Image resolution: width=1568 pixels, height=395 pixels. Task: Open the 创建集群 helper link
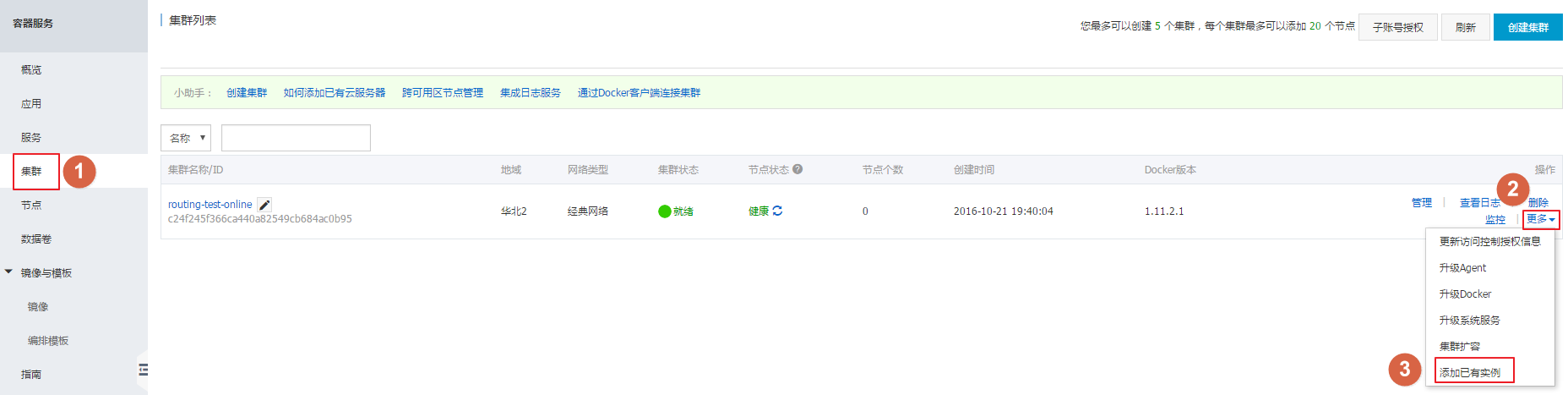coord(247,92)
